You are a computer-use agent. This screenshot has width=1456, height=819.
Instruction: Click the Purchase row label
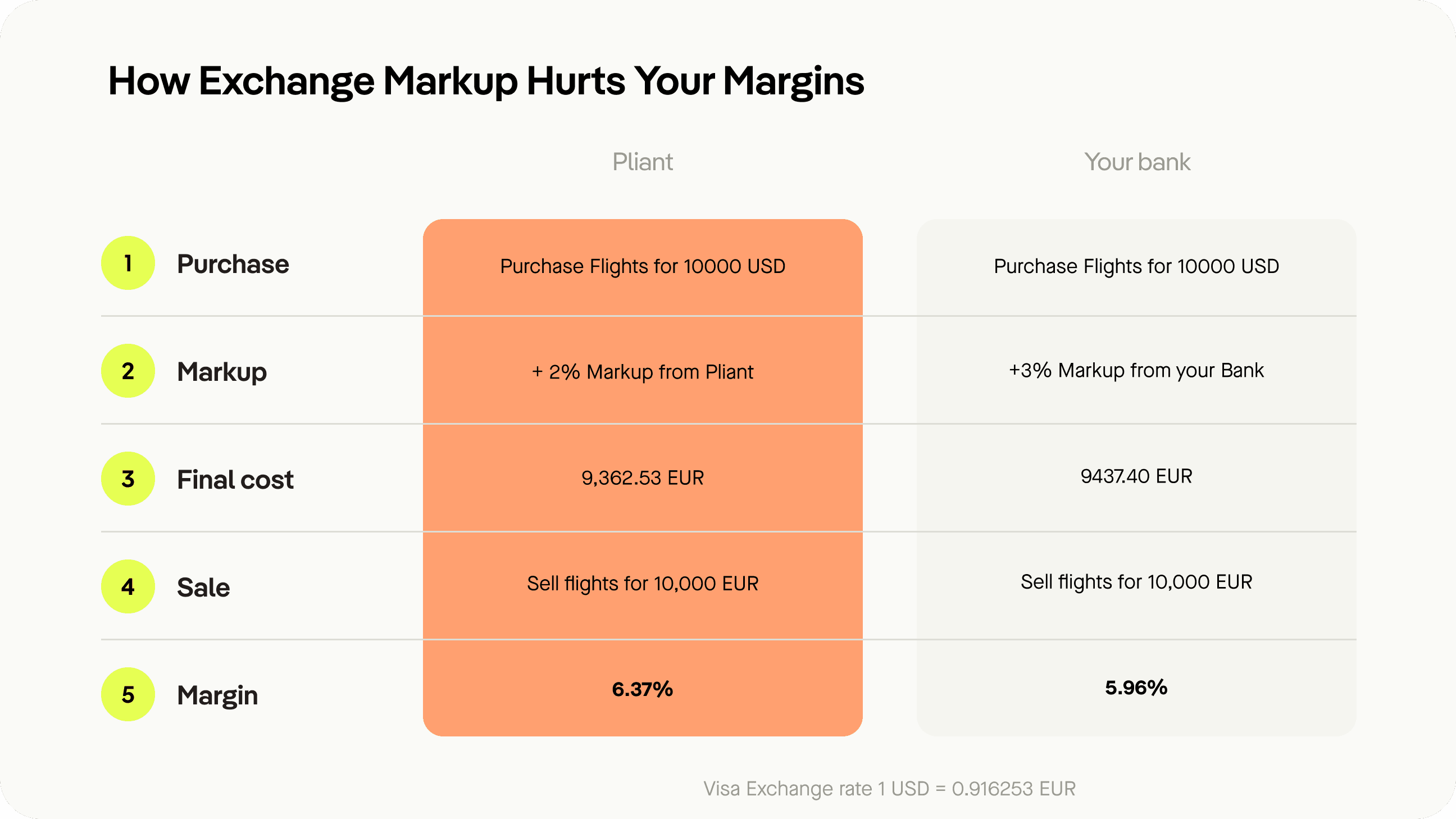233,264
